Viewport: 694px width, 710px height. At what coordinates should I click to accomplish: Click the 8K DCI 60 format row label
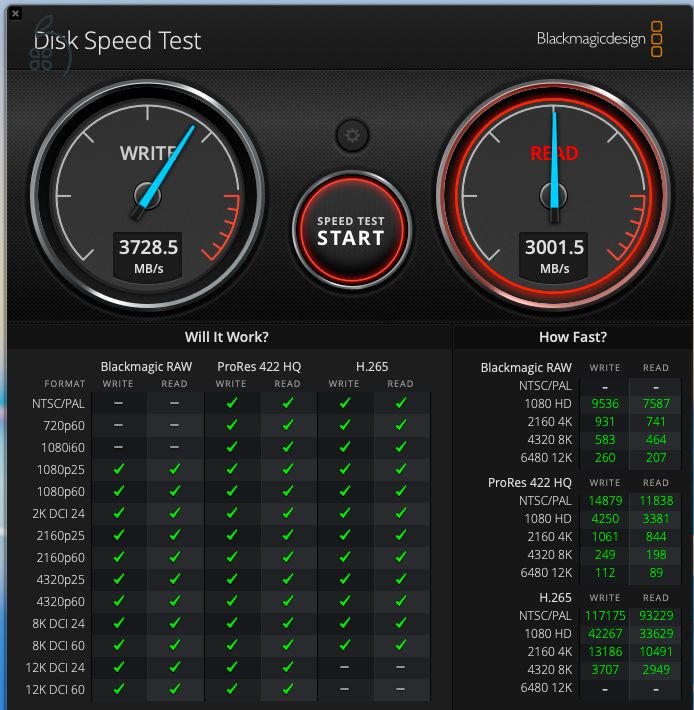(x=58, y=645)
